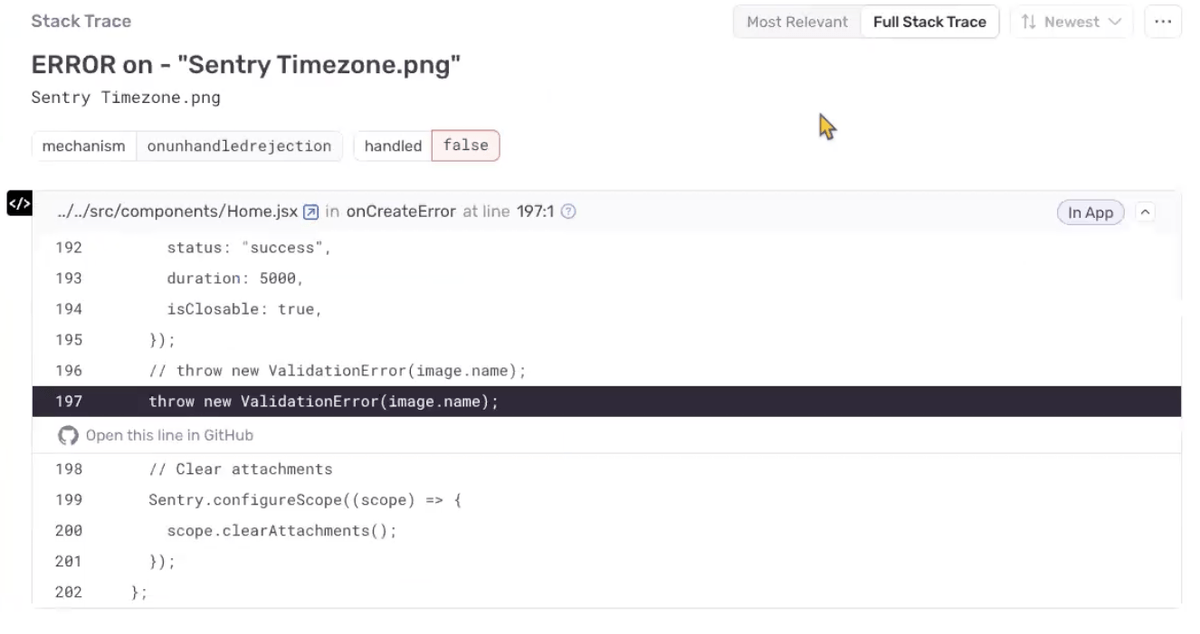Open the ellipsis overflow menu

[x=1162, y=21]
